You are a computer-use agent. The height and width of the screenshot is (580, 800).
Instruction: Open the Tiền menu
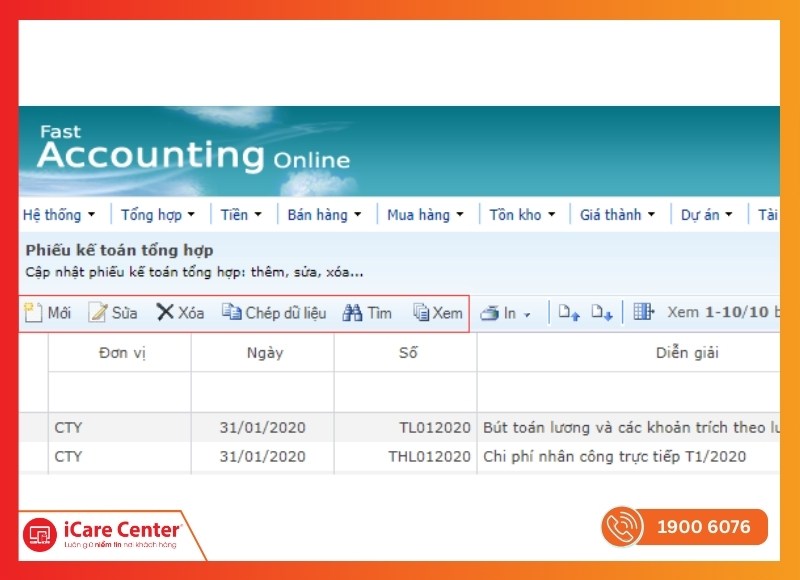pos(241,215)
